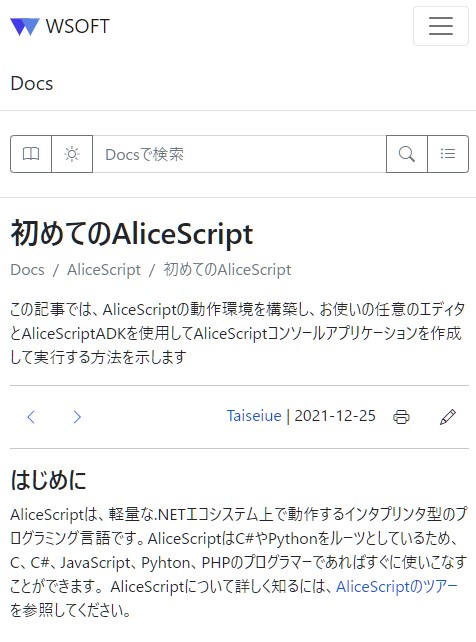Viewport: 476px width, 642px height.
Task: Go to the next article arrow
Action: (77, 417)
